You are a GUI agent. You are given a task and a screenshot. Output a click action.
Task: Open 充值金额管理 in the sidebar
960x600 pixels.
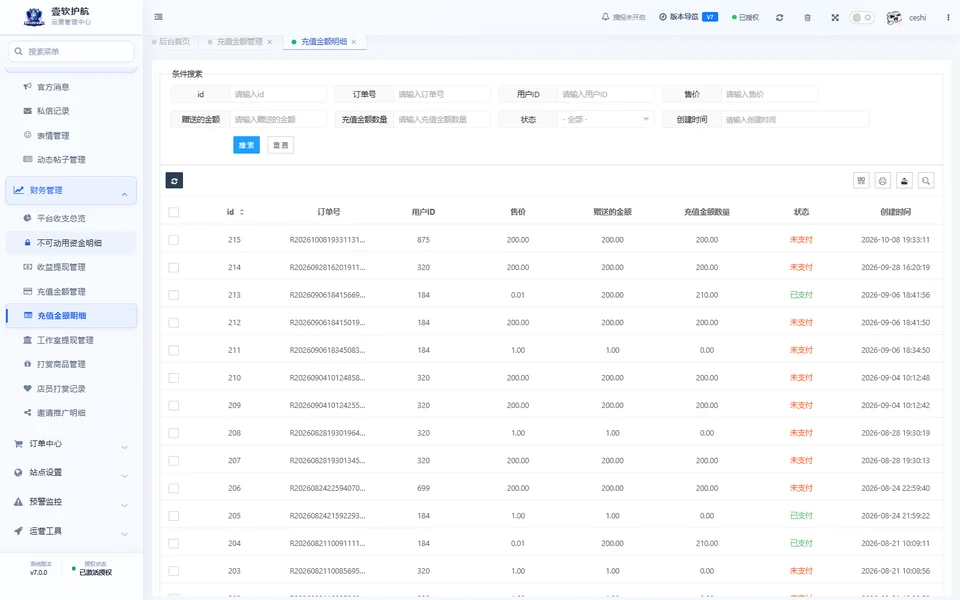(61, 291)
